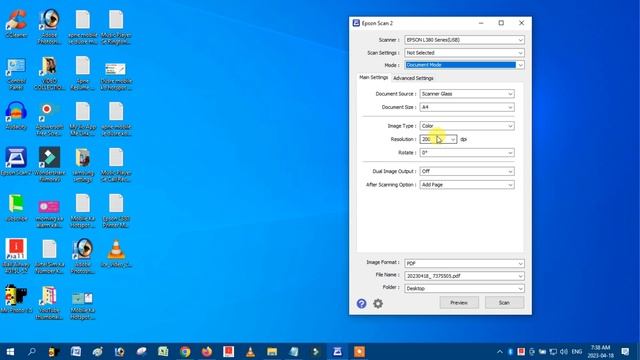Open the red PDF app in taskbar
This screenshot has height=360, width=640.
(229, 351)
